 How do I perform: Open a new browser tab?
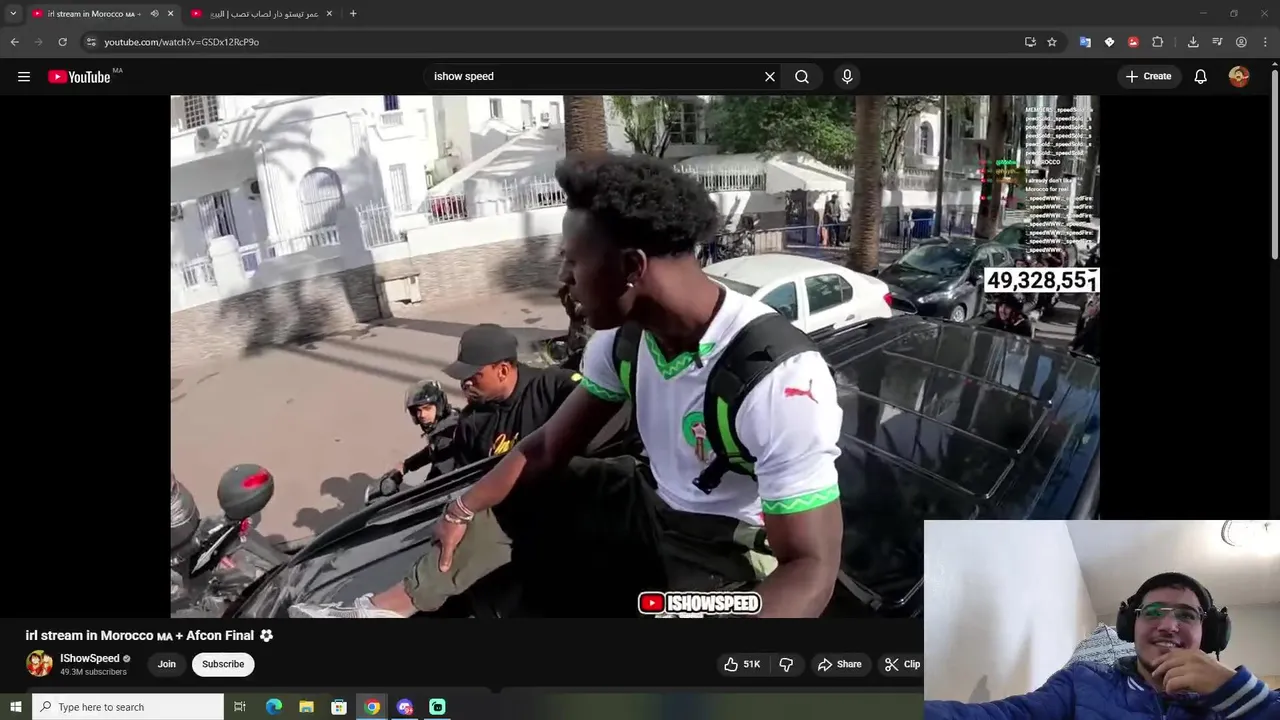(353, 13)
